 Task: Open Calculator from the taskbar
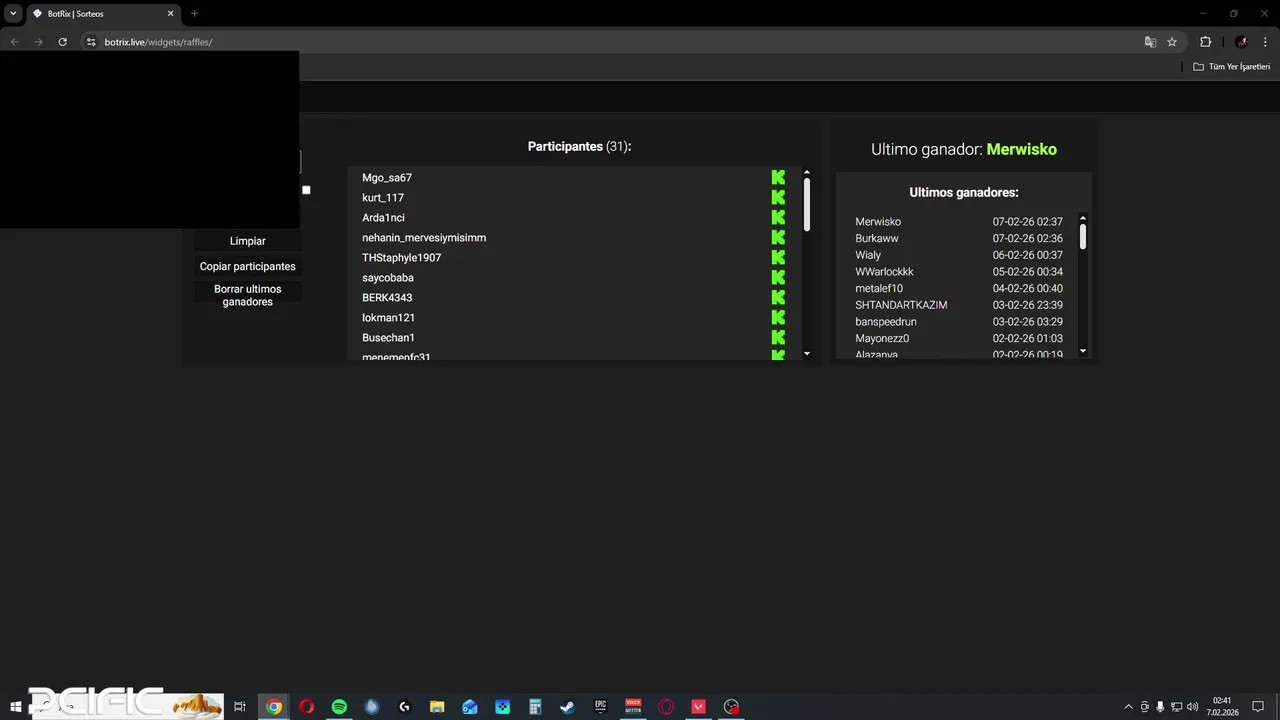coord(535,707)
